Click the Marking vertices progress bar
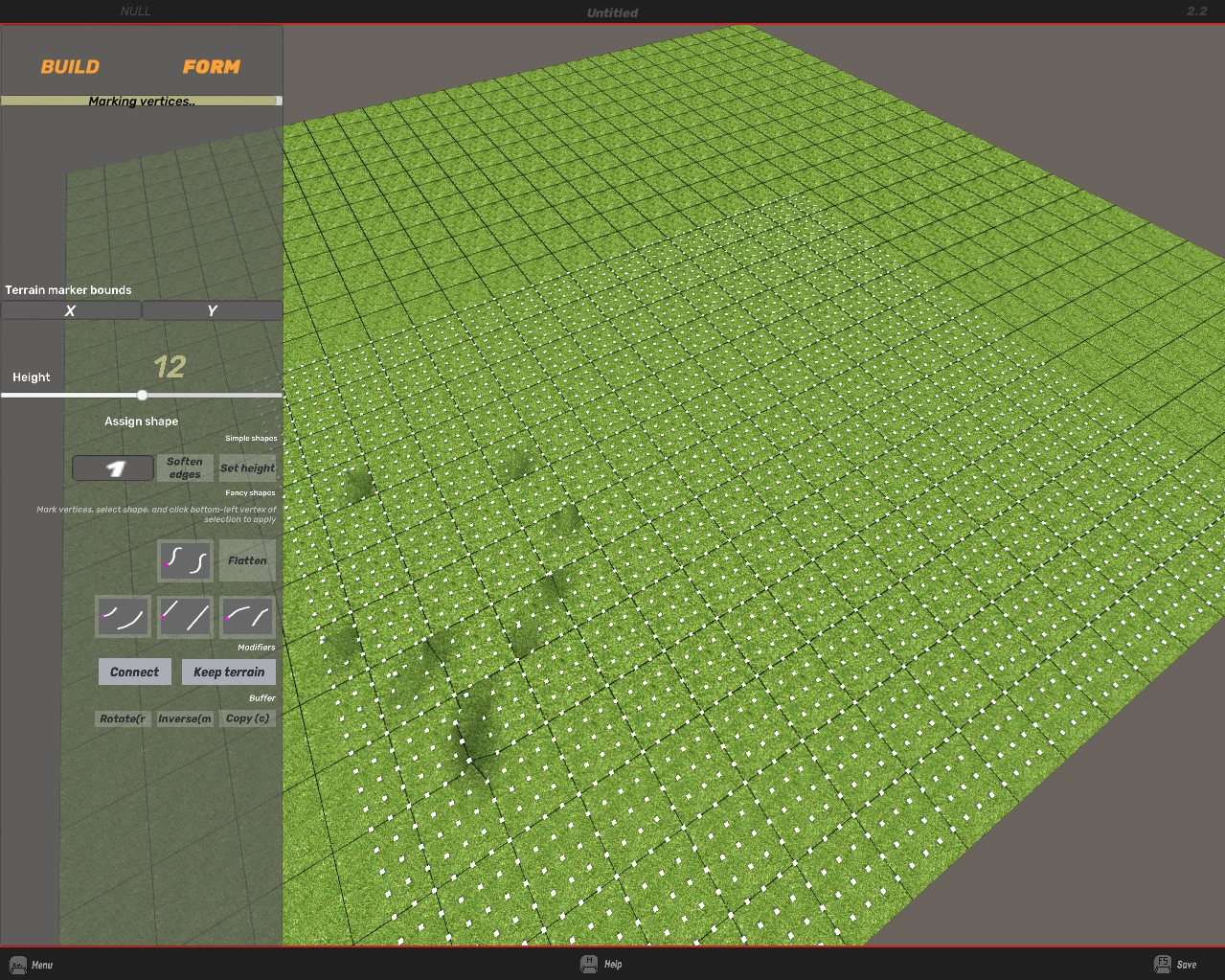Screen dimensions: 1225x980 142,101
